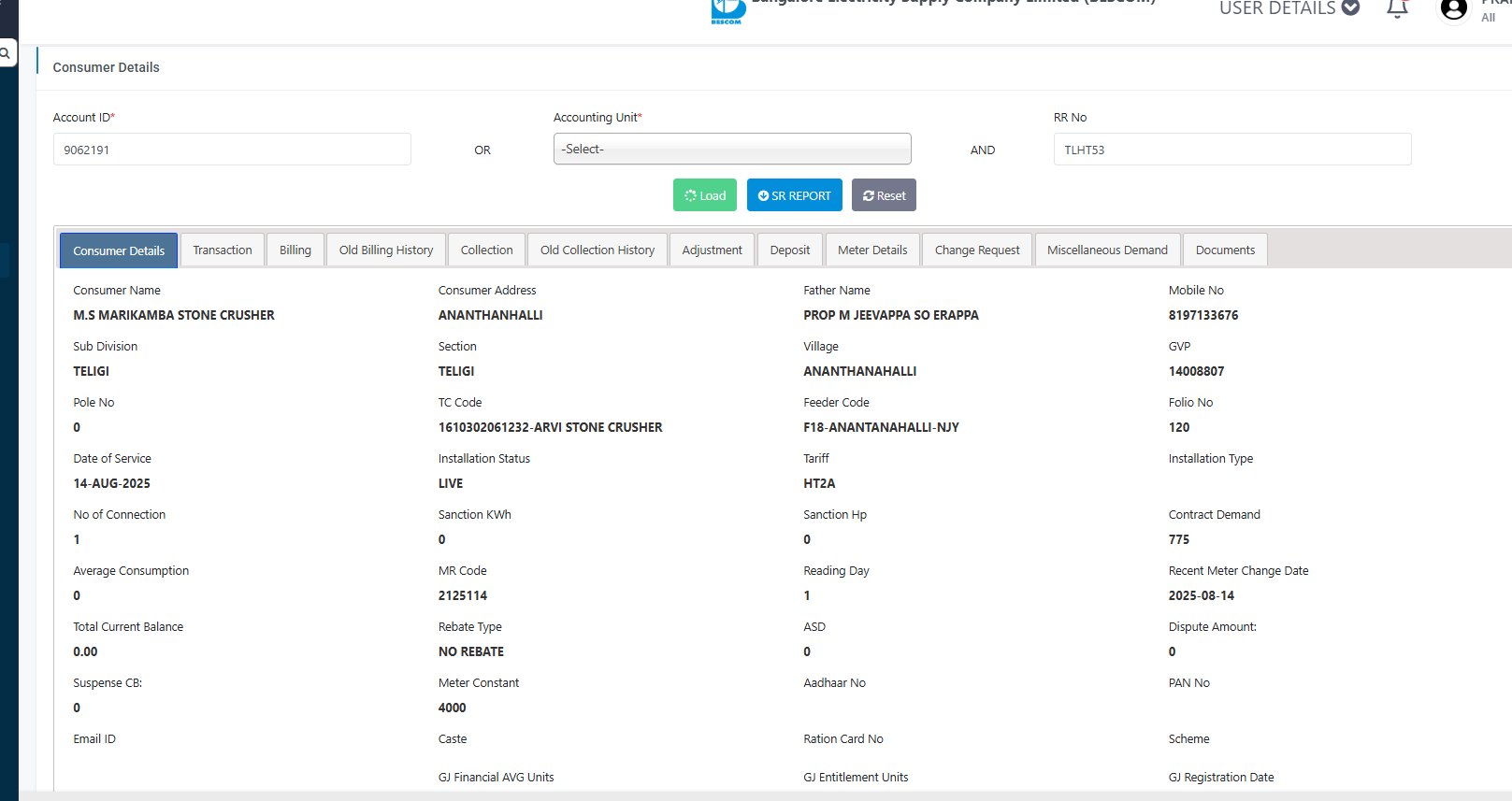The height and width of the screenshot is (801, 1512).
Task: Open the Miscellaneous Demand tab
Action: tap(1107, 250)
